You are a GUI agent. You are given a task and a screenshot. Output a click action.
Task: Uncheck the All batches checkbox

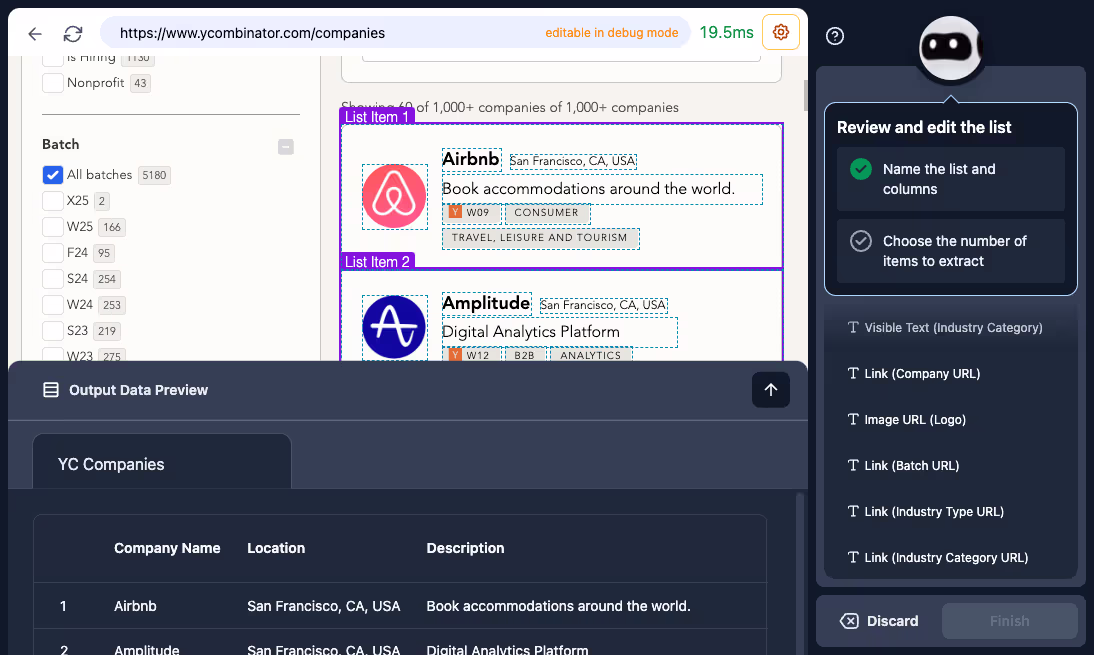pyautogui.click(x=53, y=174)
